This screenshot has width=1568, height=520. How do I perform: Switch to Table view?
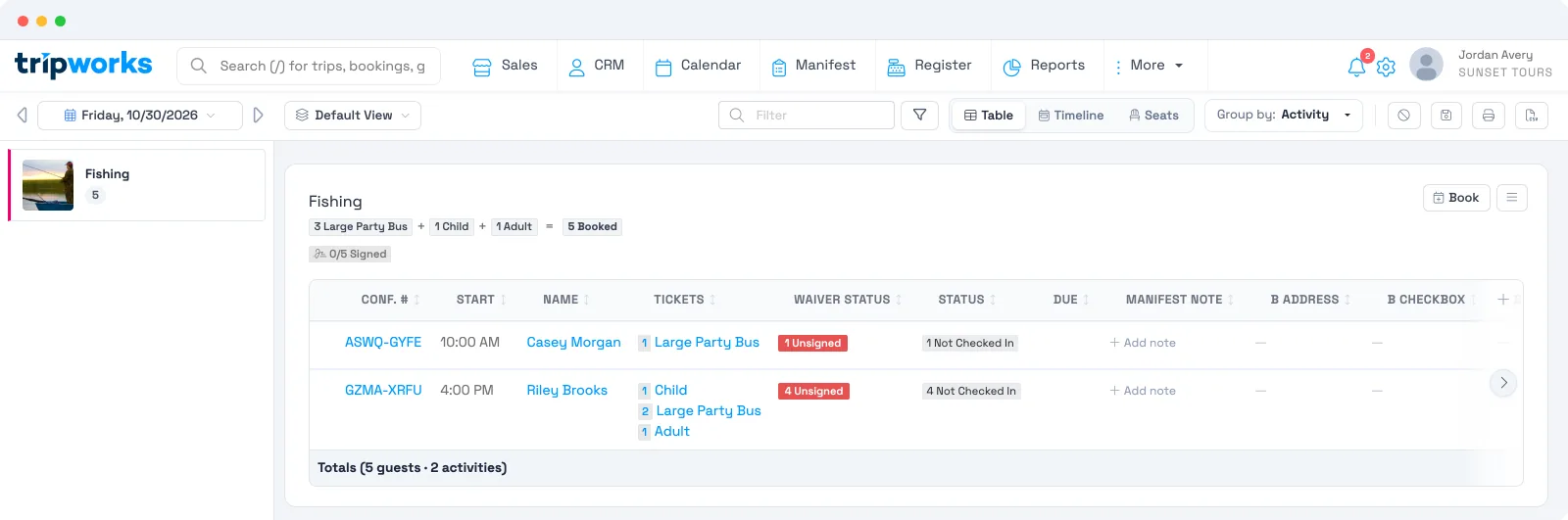pyautogui.click(x=989, y=116)
